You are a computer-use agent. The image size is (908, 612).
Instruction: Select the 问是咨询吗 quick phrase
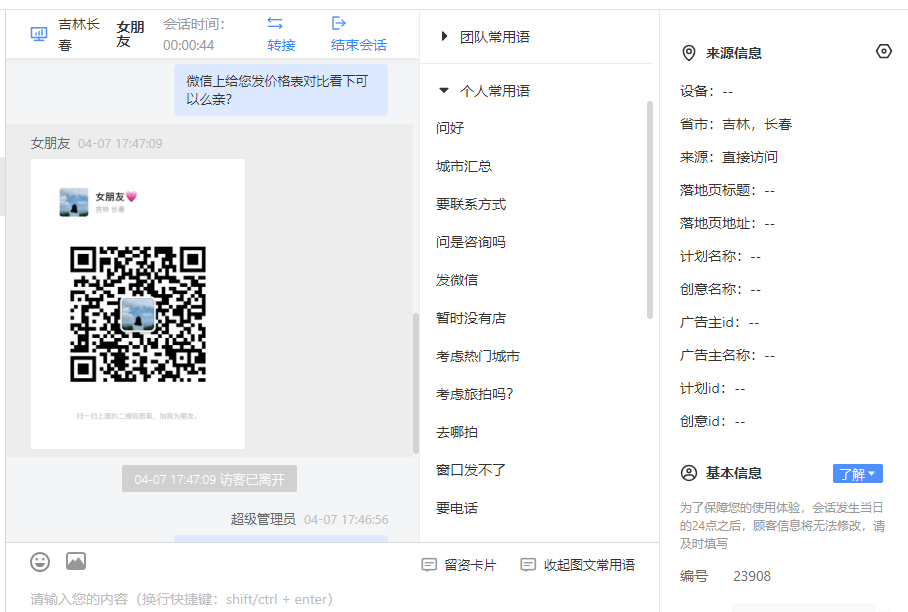(471, 242)
